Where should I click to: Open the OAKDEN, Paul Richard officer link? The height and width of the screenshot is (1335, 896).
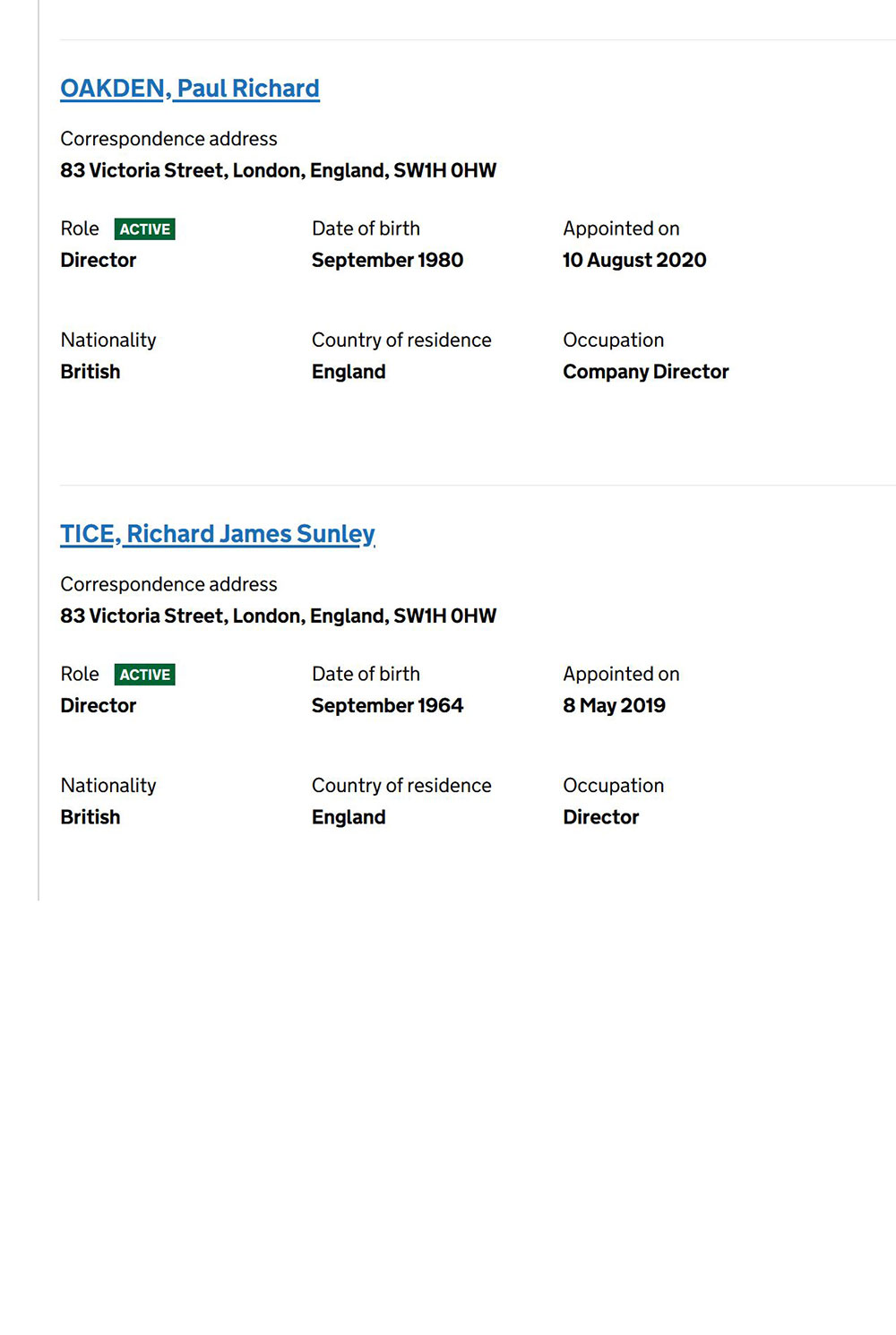[x=190, y=89]
